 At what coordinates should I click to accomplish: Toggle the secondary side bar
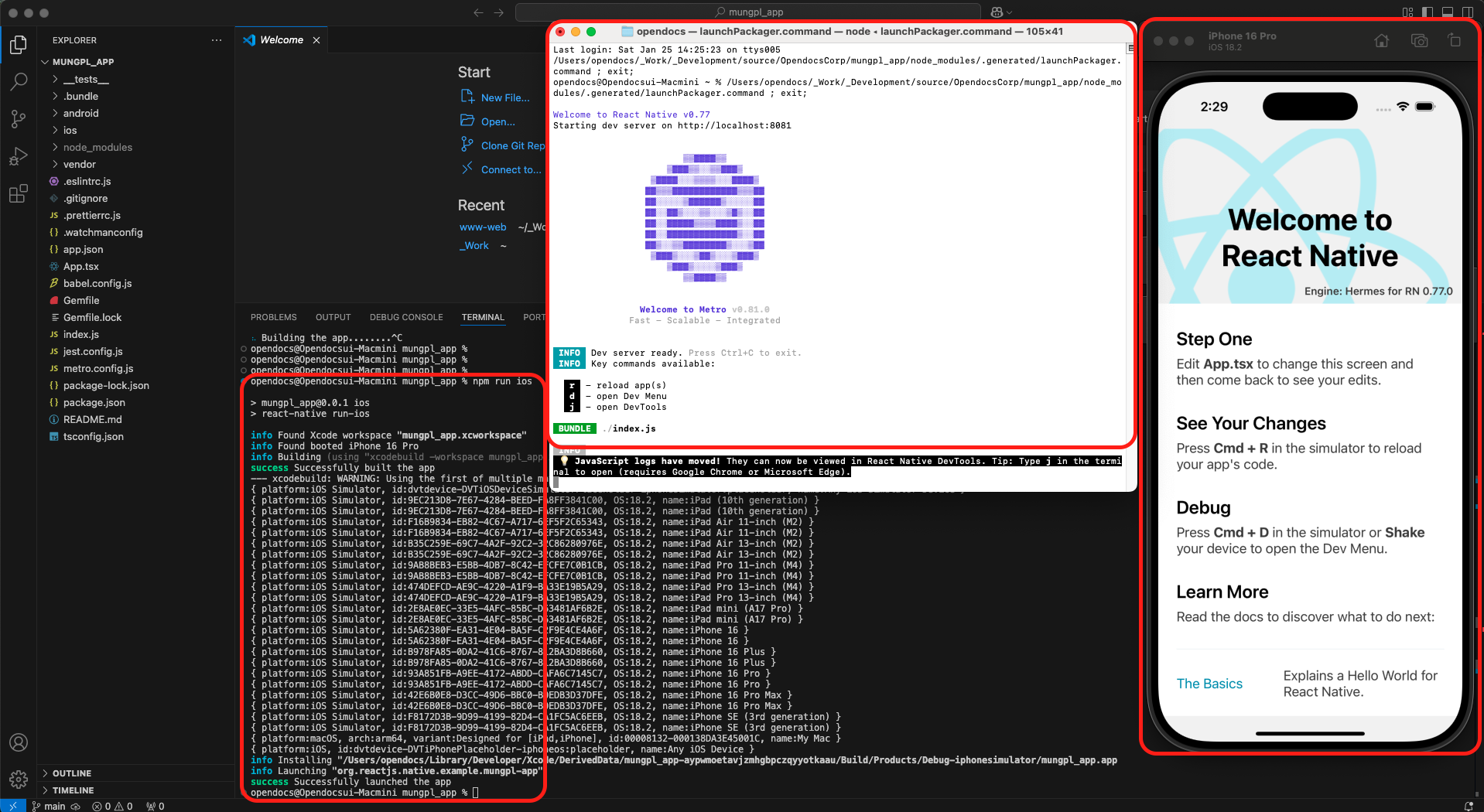(x=1467, y=12)
